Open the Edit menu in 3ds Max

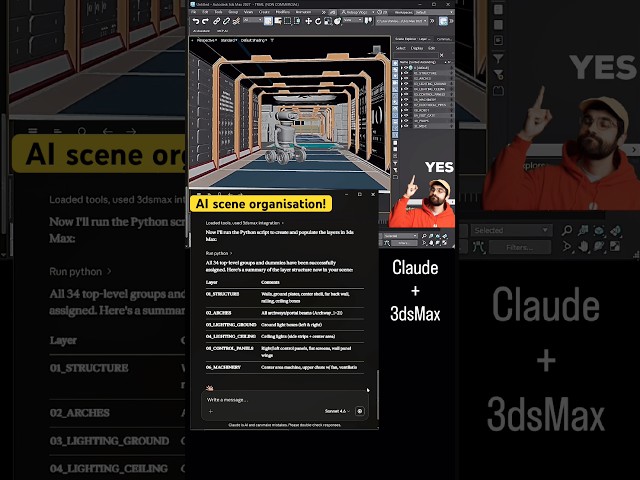click(x=205, y=12)
